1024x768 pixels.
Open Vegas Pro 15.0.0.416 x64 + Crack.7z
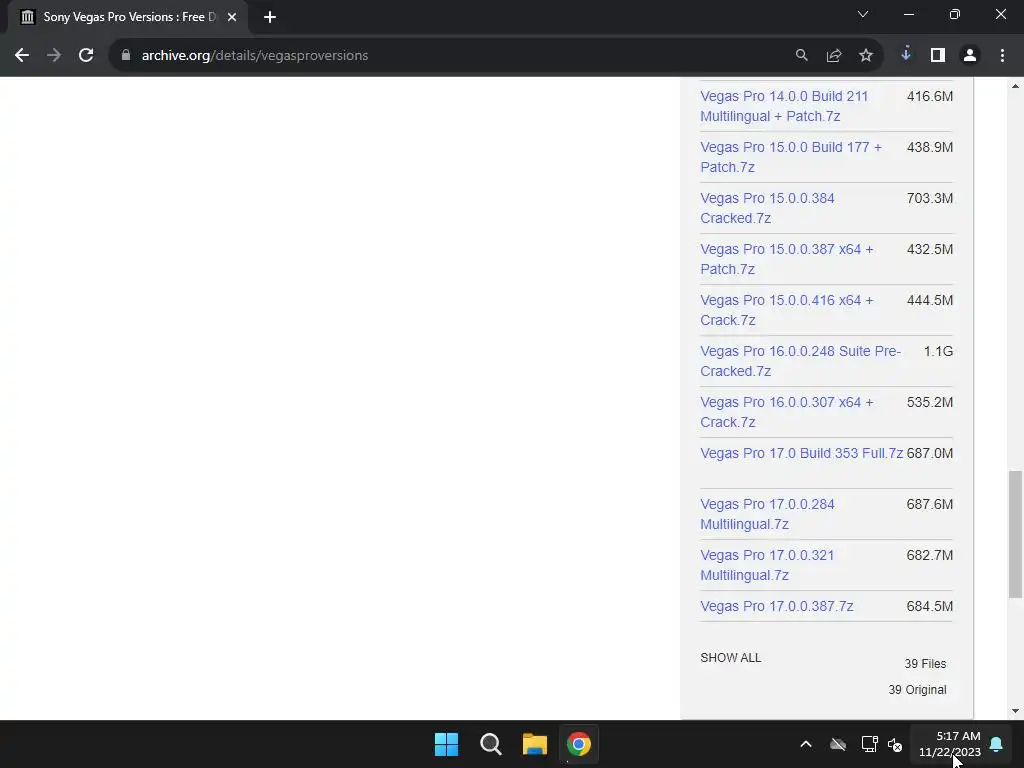coord(786,310)
